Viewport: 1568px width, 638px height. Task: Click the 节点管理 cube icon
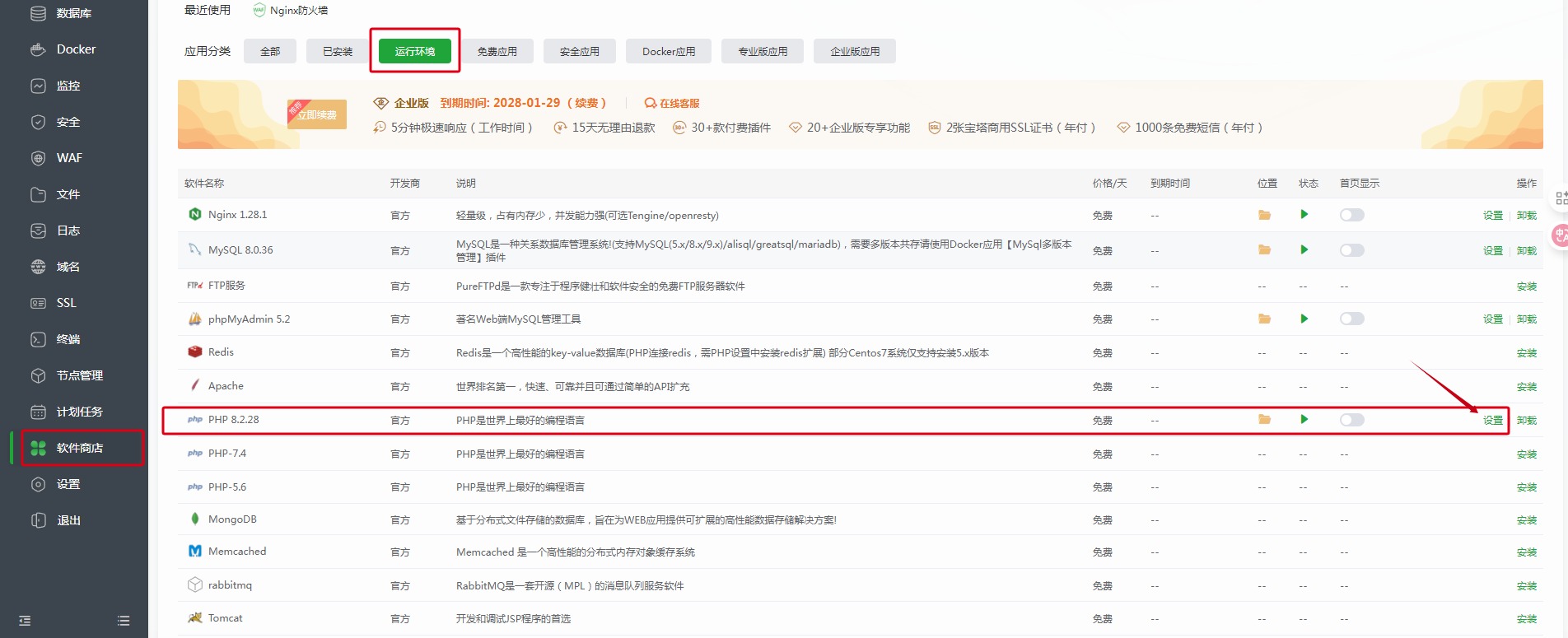[x=38, y=375]
